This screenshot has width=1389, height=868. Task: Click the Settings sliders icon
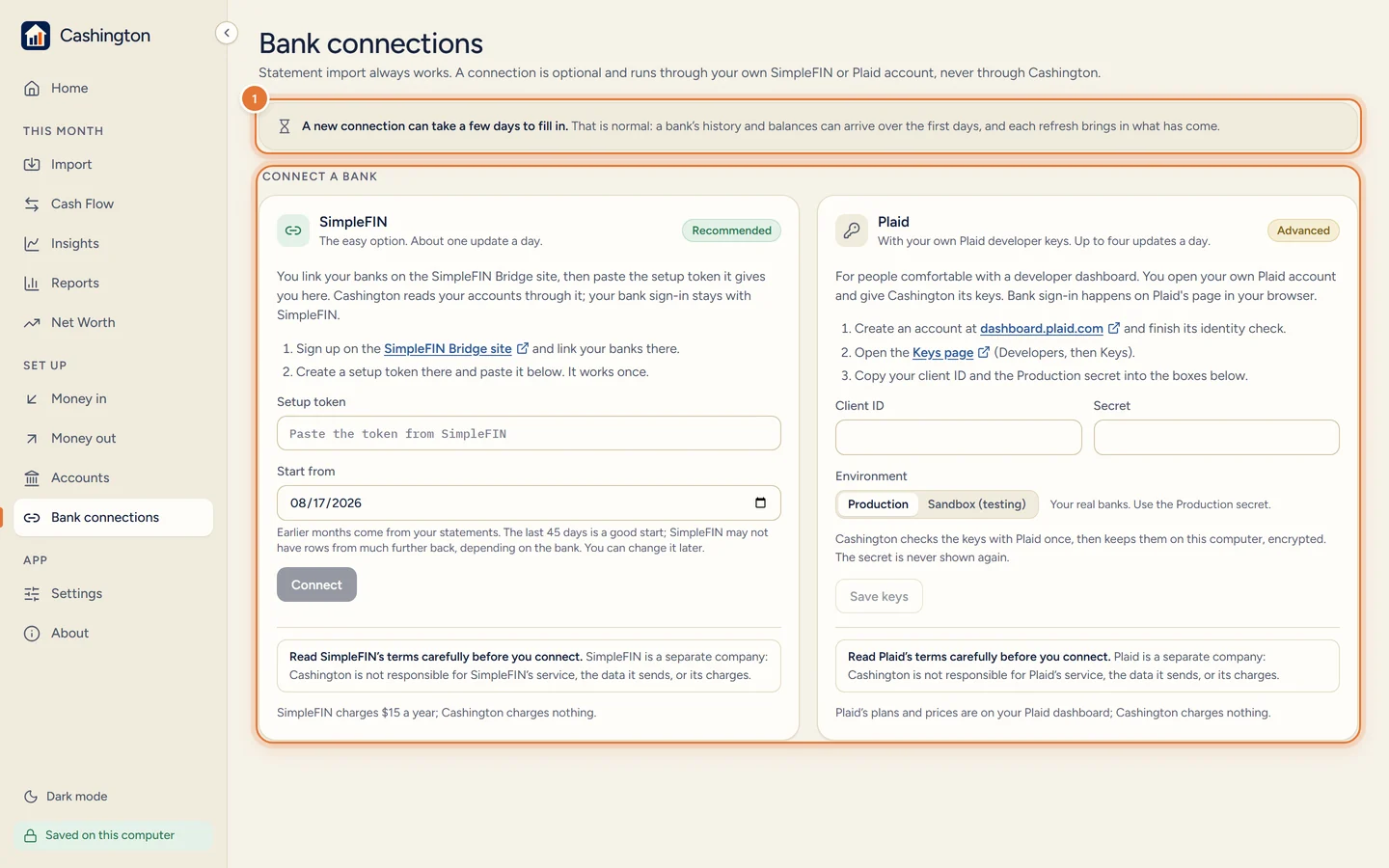point(32,593)
